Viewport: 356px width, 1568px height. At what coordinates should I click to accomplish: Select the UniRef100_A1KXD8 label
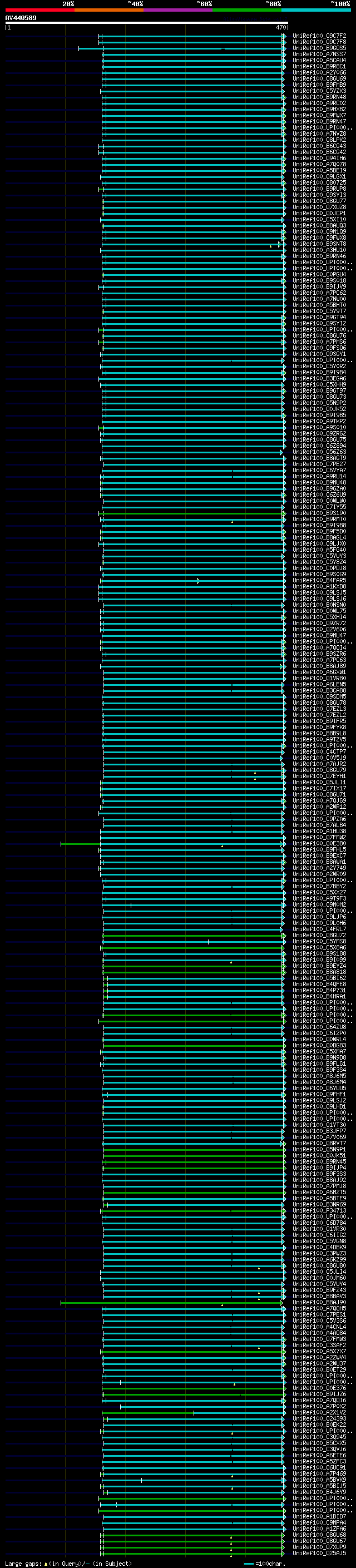319,587
